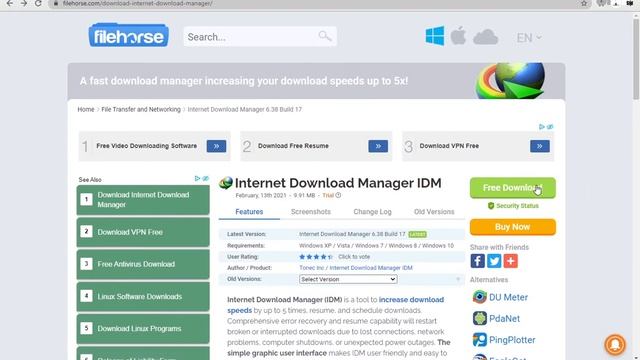
Task: Click the orange notification bell icon
Action: (x=615, y=344)
